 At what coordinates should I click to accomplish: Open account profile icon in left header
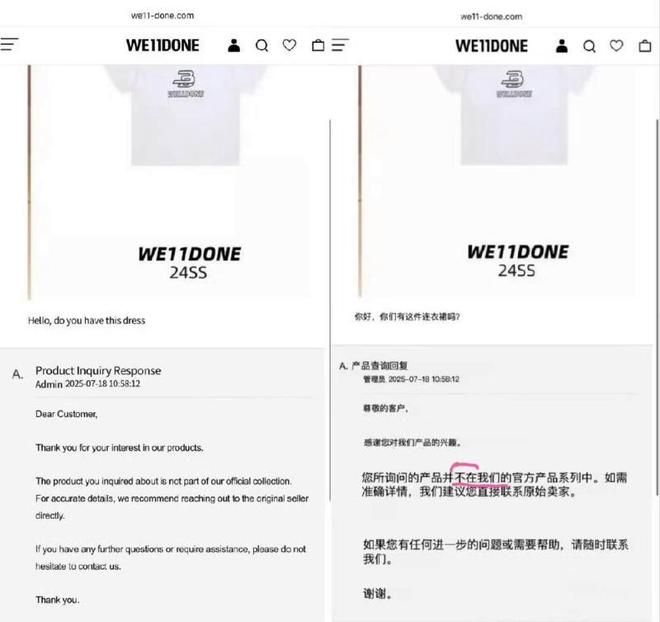click(234, 45)
